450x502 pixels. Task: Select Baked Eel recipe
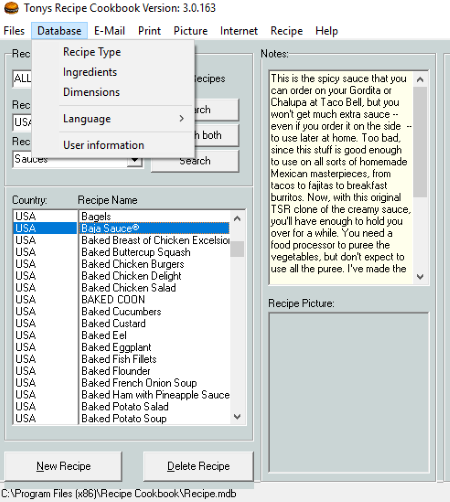pyautogui.click(x=155, y=335)
